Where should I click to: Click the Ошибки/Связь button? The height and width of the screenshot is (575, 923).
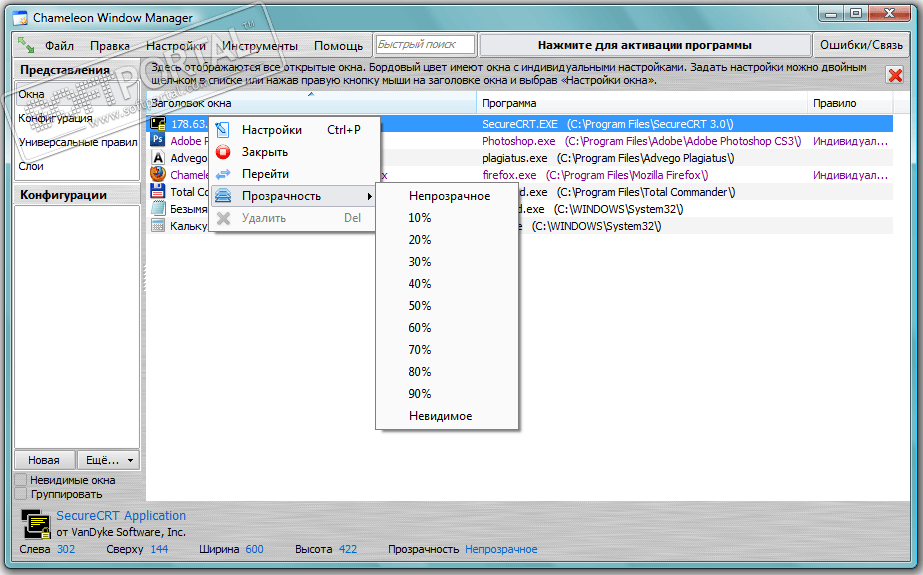pos(861,45)
